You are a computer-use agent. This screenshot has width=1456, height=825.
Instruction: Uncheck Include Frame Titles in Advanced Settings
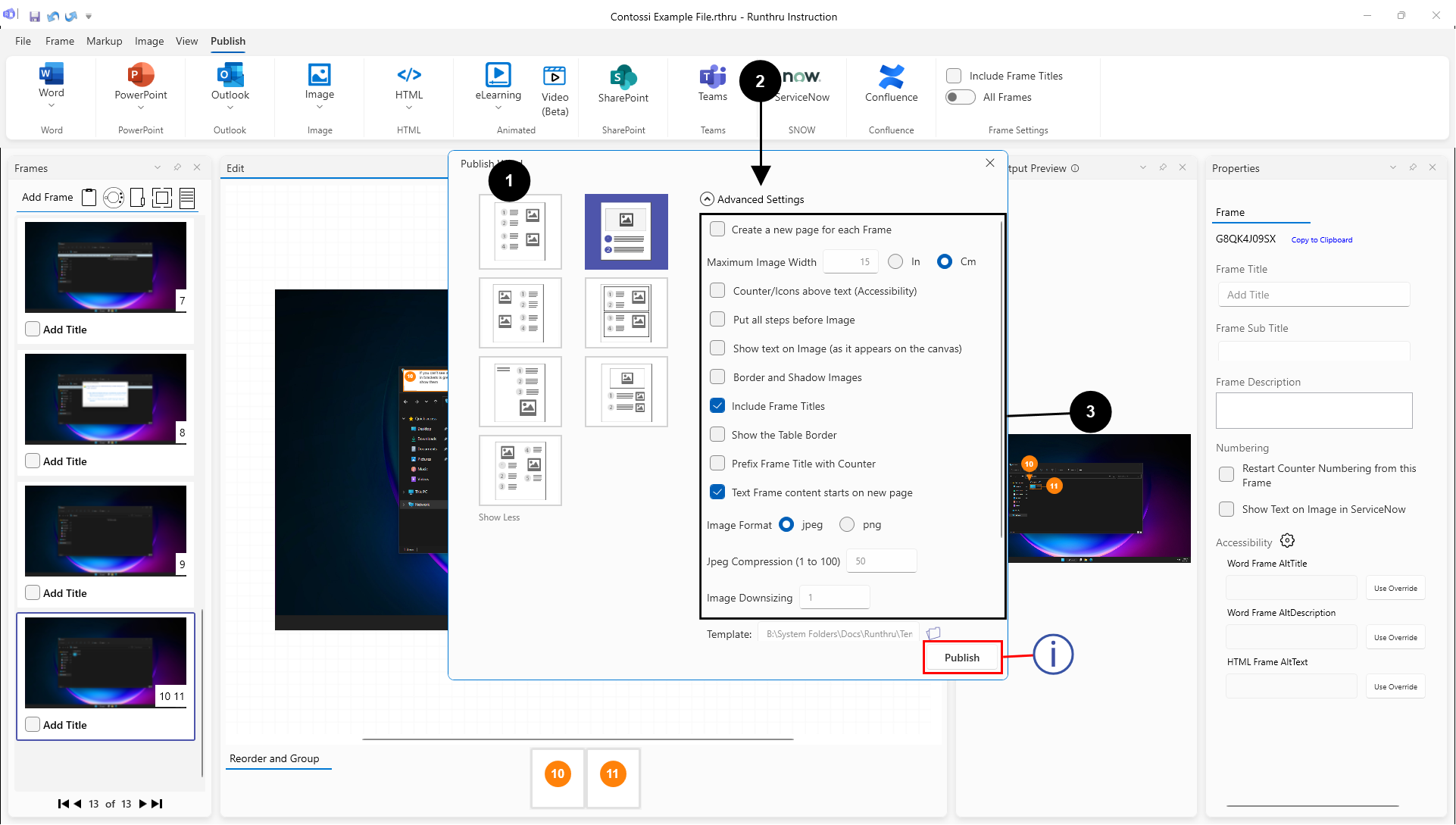tap(717, 406)
